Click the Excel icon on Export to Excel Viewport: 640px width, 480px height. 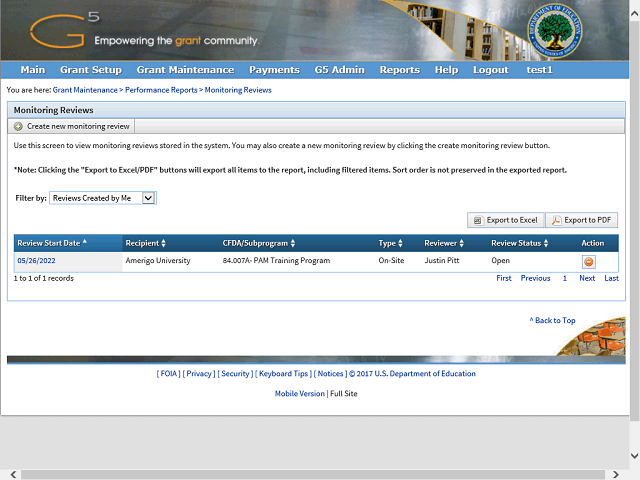point(477,220)
